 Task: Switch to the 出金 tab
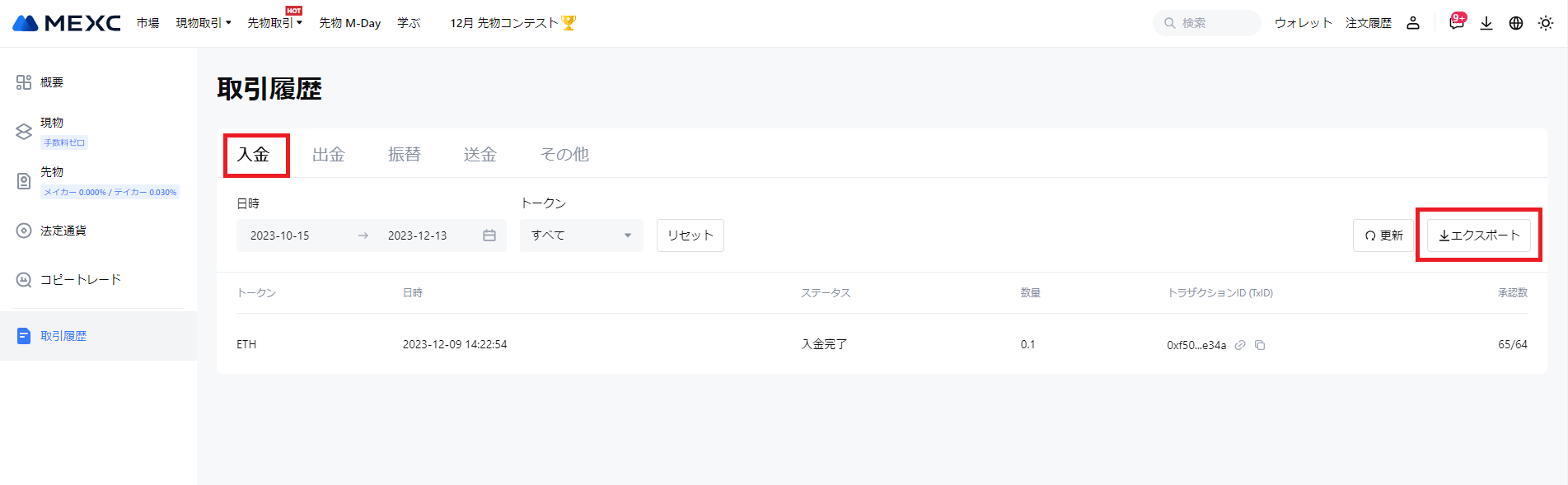tap(329, 154)
